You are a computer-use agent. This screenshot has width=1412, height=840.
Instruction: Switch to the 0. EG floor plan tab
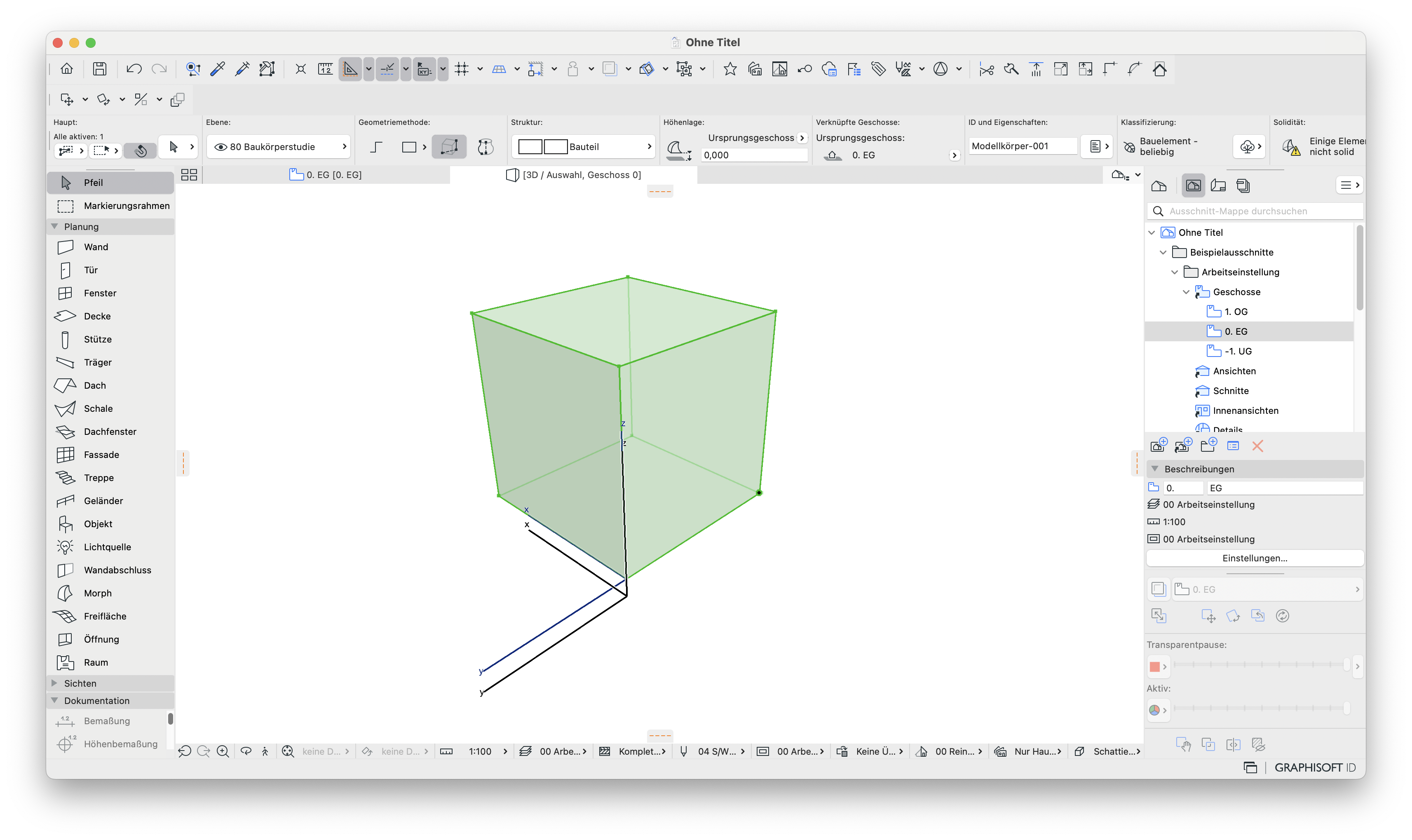tap(326, 175)
